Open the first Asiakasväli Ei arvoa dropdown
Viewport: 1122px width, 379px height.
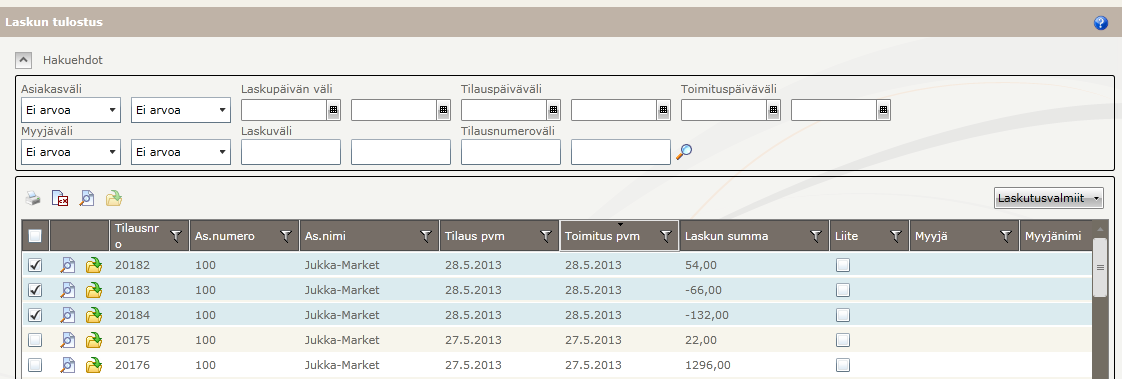coord(71,110)
